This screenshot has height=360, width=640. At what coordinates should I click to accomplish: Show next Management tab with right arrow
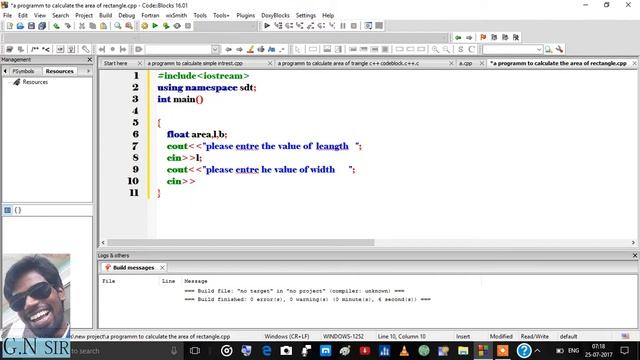coord(88,71)
